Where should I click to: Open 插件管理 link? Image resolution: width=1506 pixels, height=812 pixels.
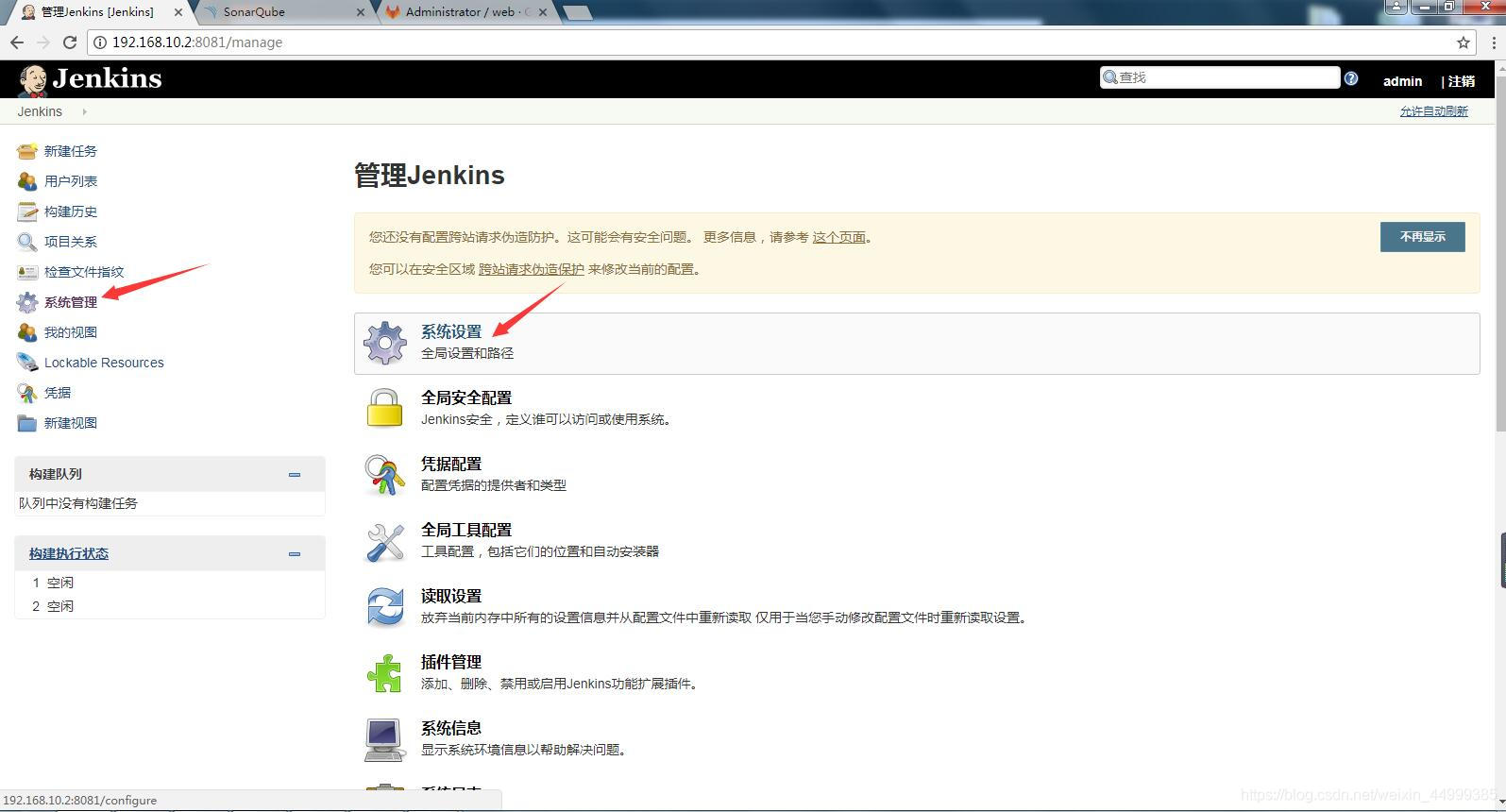tap(451, 662)
